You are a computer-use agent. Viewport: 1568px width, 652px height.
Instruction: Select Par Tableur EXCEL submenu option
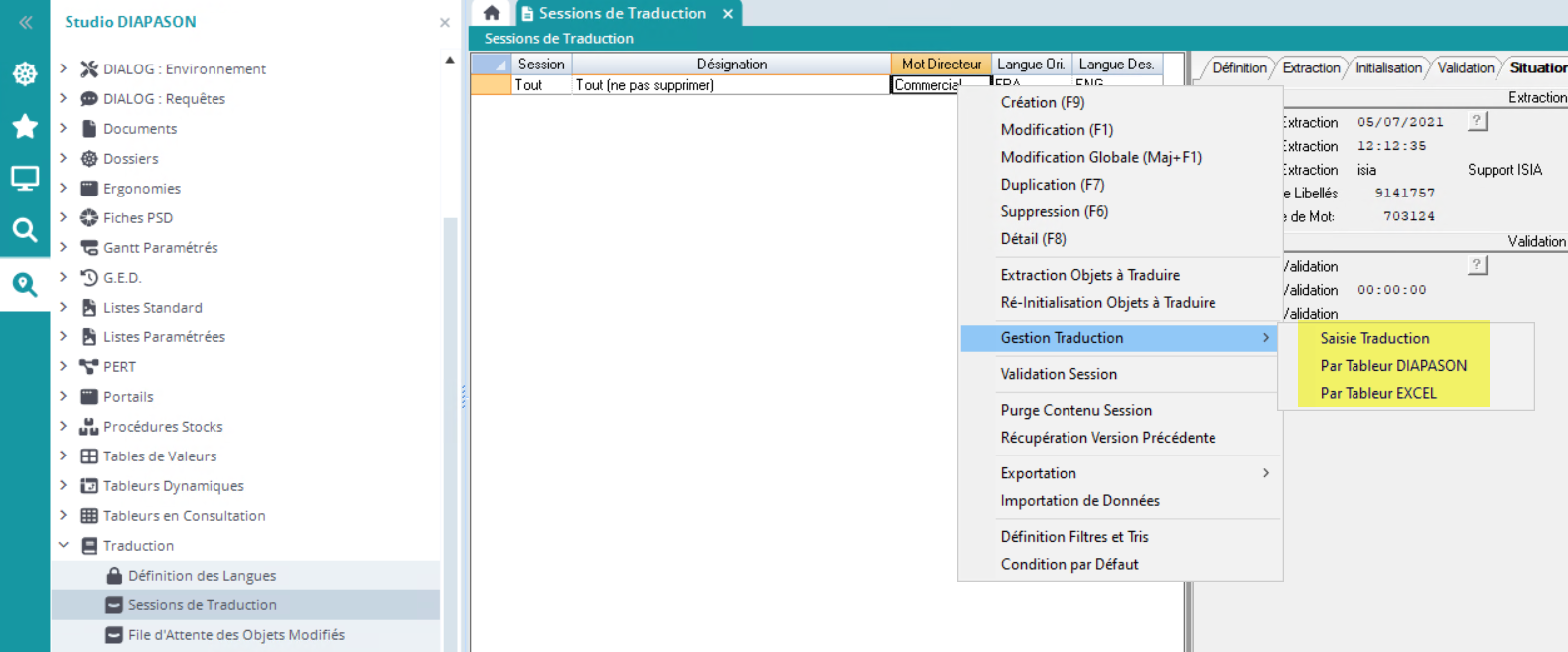[x=1377, y=393]
